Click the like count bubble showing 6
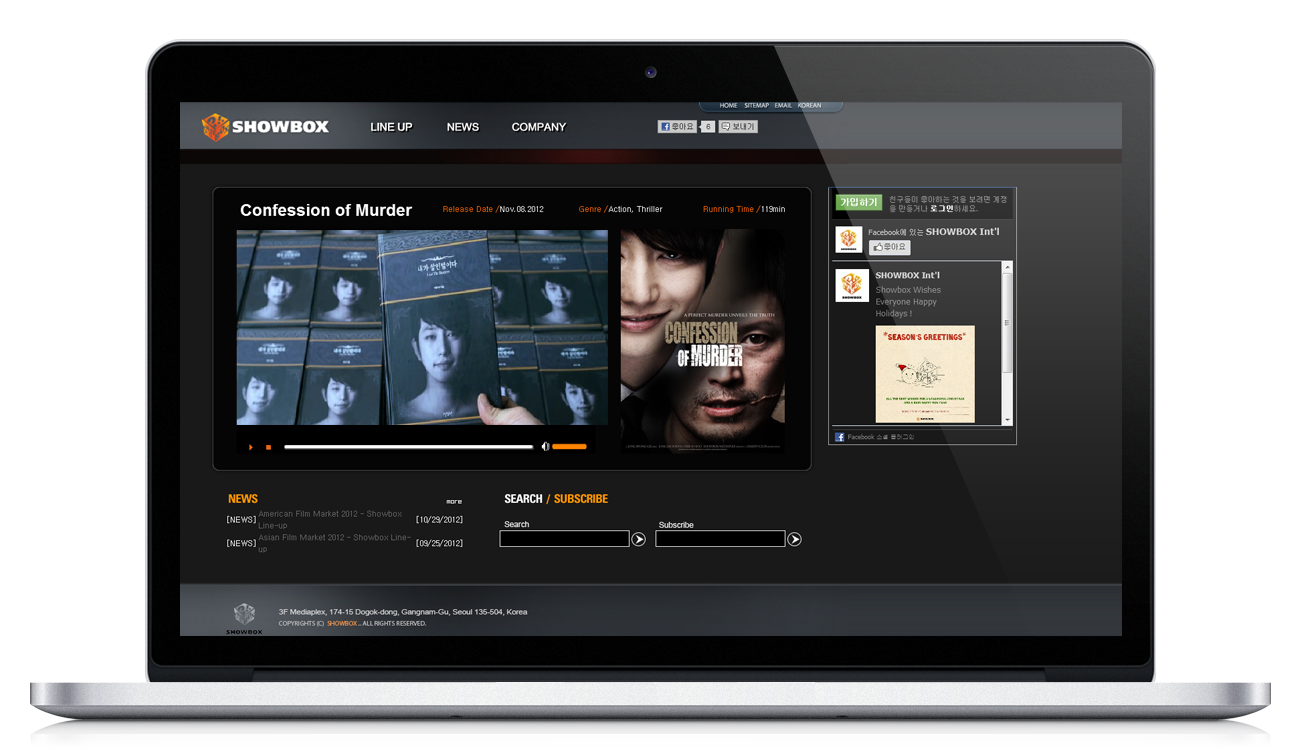 707,127
